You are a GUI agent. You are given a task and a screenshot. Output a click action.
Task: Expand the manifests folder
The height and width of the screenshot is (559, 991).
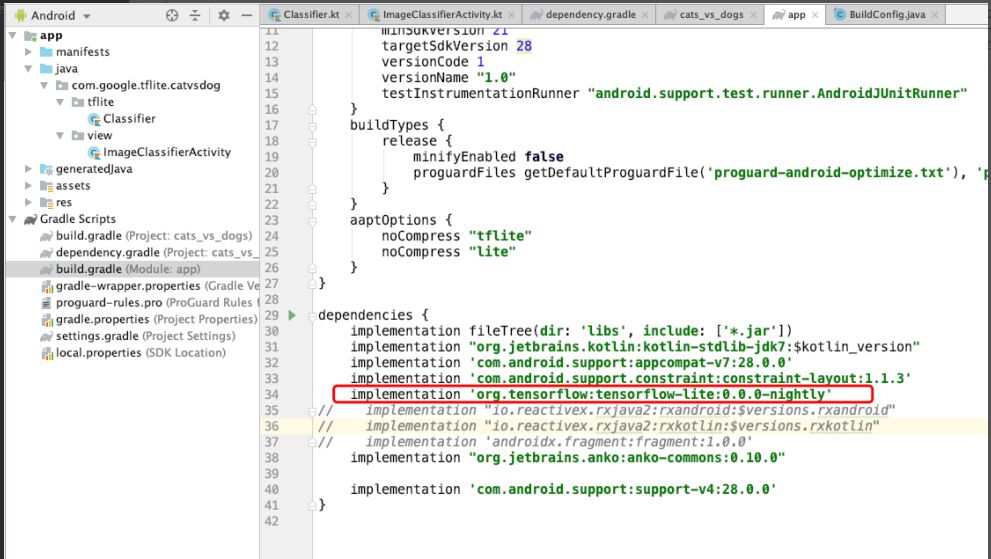point(28,52)
